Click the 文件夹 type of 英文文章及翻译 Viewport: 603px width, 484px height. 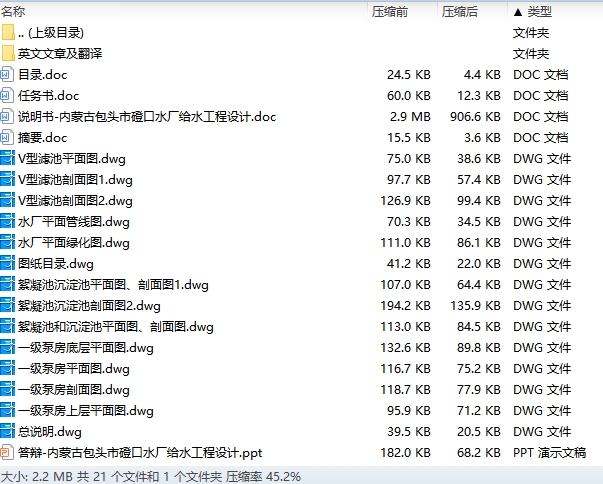click(x=531, y=53)
